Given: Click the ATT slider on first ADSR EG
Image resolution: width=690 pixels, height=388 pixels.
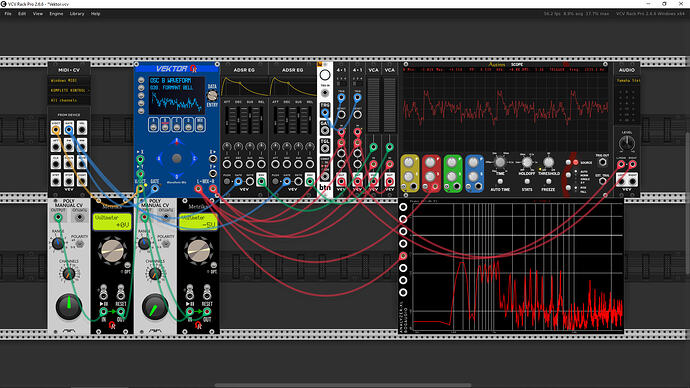Looking at the screenshot, I should (x=228, y=120).
